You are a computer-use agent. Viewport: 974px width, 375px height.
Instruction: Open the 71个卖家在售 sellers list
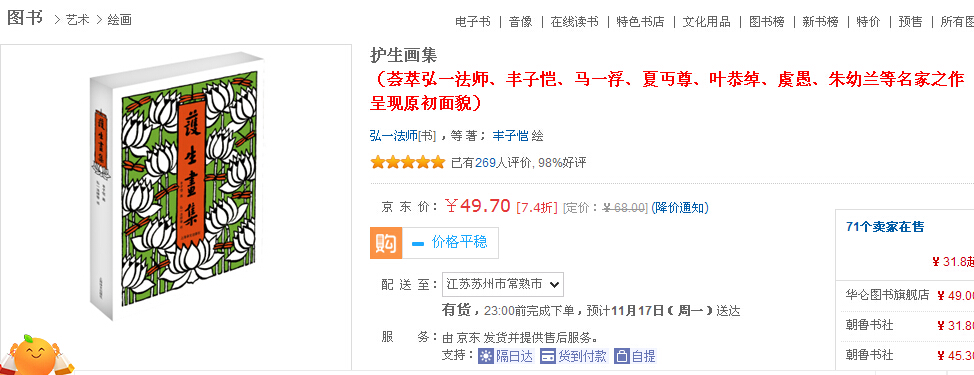(x=885, y=227)
